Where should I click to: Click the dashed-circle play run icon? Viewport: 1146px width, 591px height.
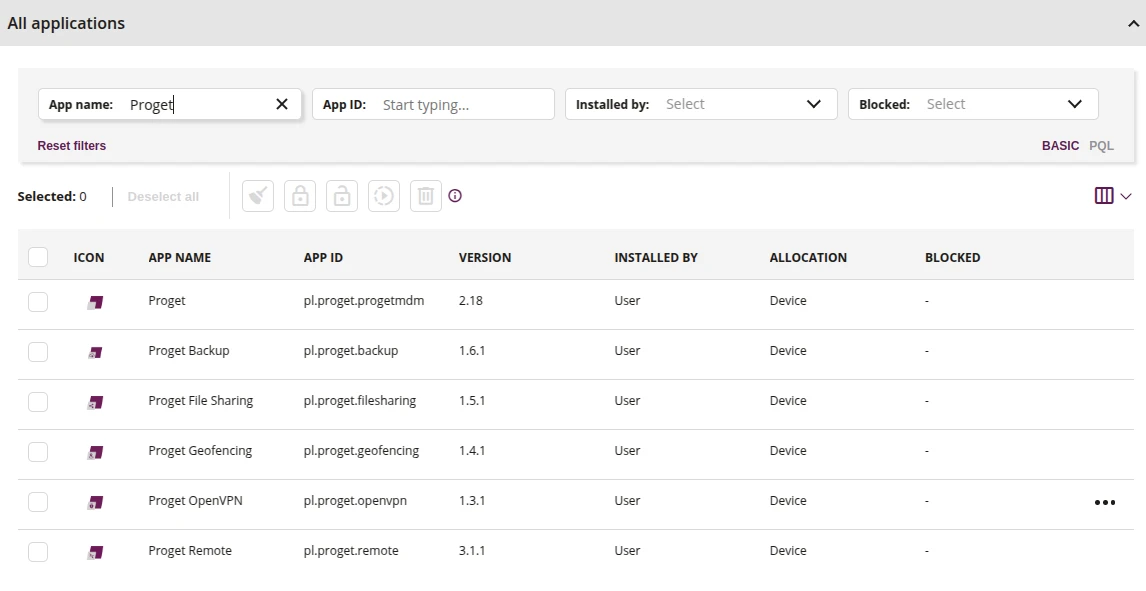[x=384, y=196]
